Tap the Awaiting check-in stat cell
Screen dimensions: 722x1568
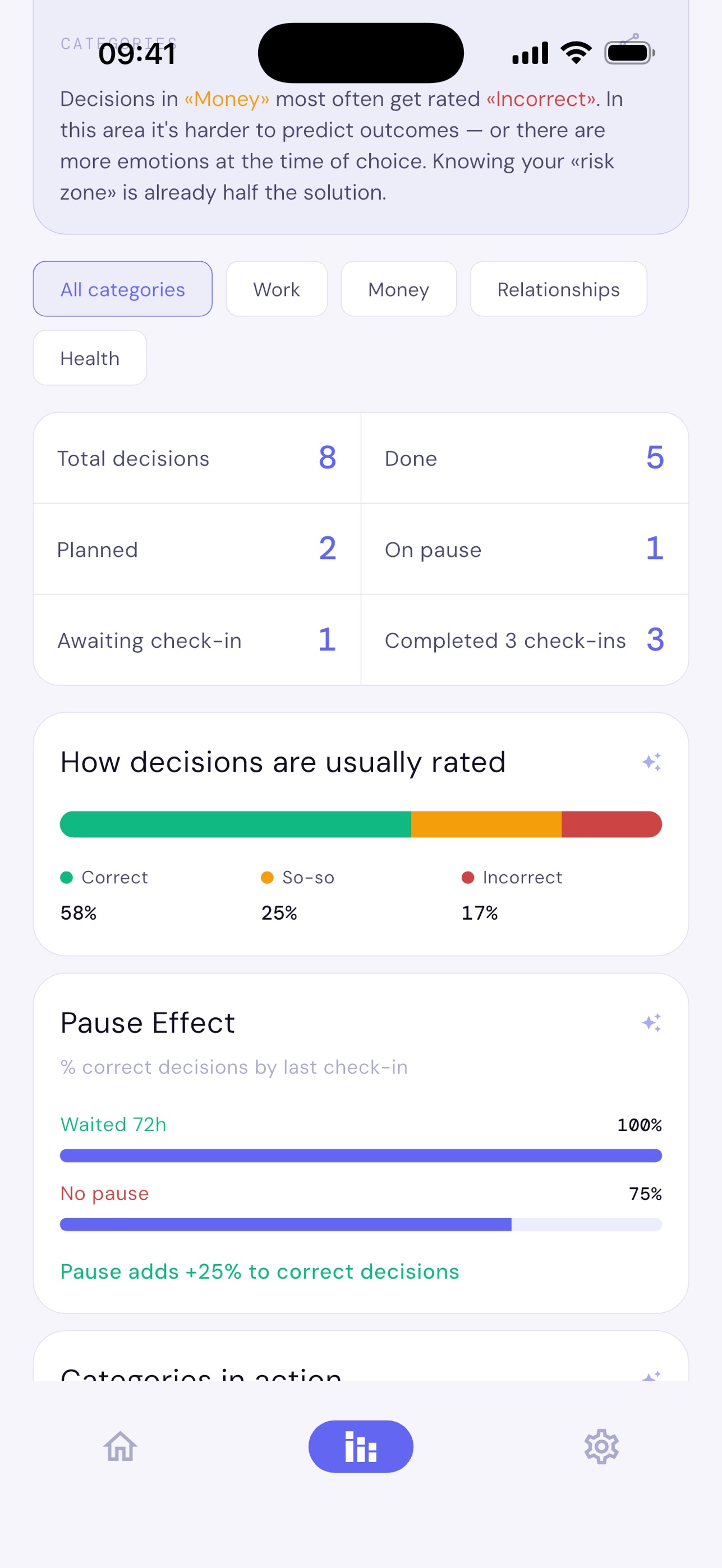(197, 640)
